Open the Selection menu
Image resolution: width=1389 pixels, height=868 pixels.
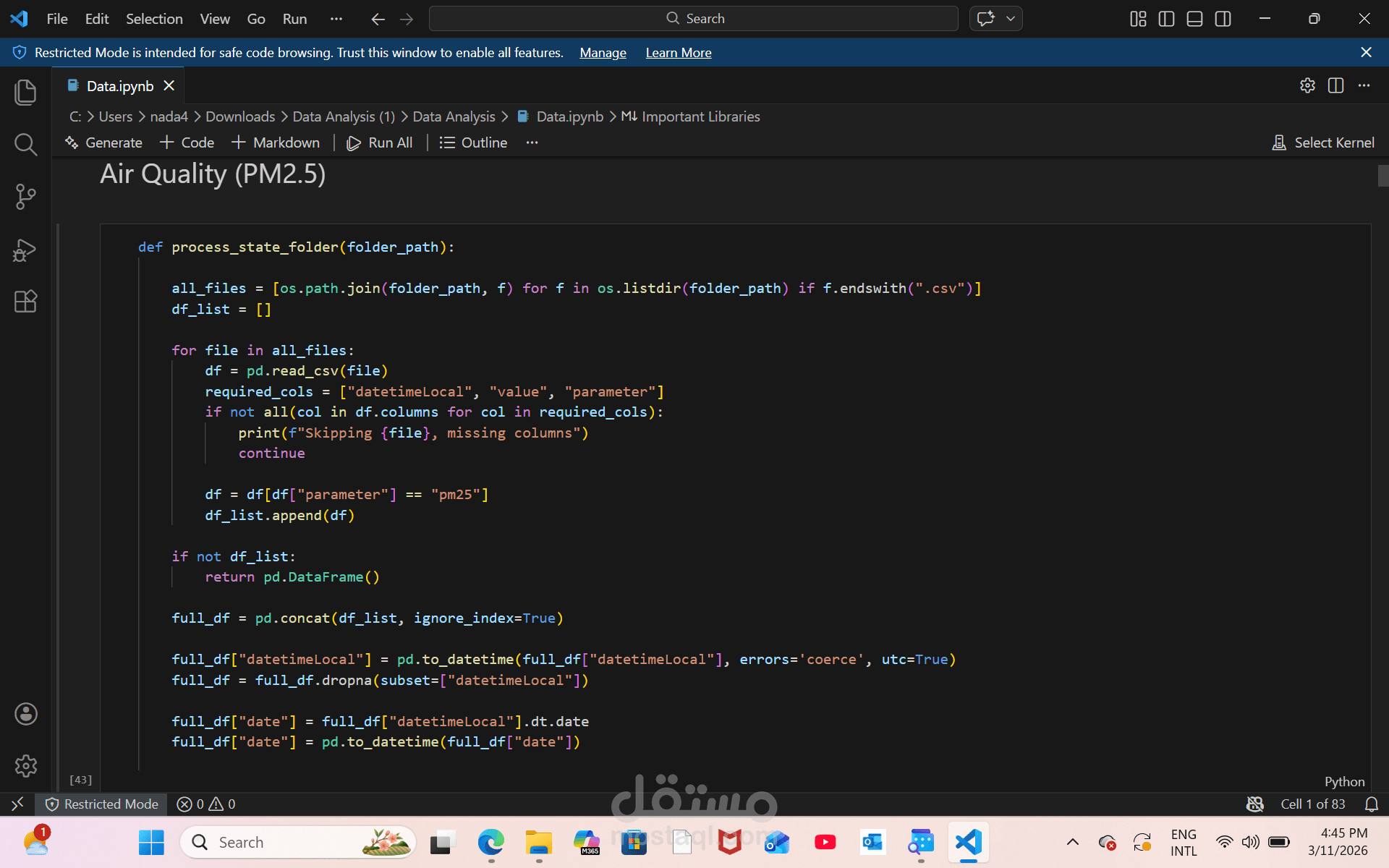click(154, 19)
